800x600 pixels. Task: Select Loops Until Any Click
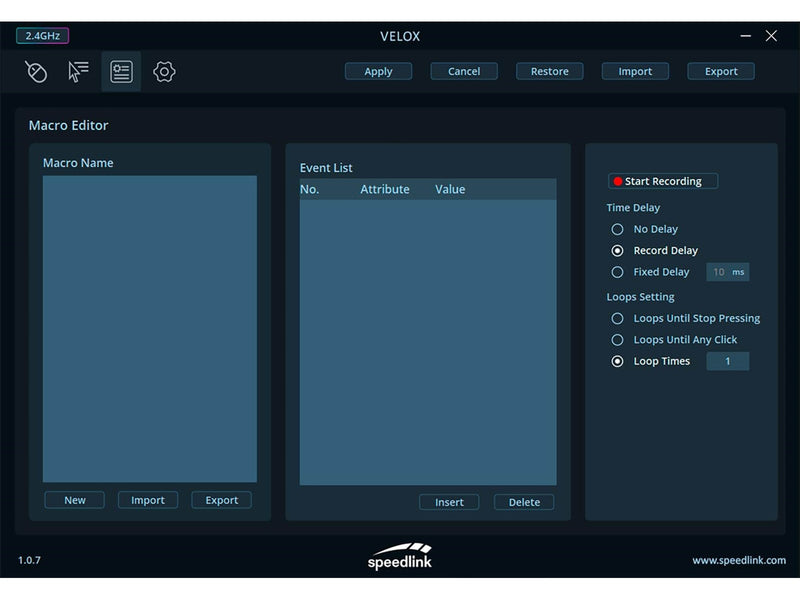617,340
